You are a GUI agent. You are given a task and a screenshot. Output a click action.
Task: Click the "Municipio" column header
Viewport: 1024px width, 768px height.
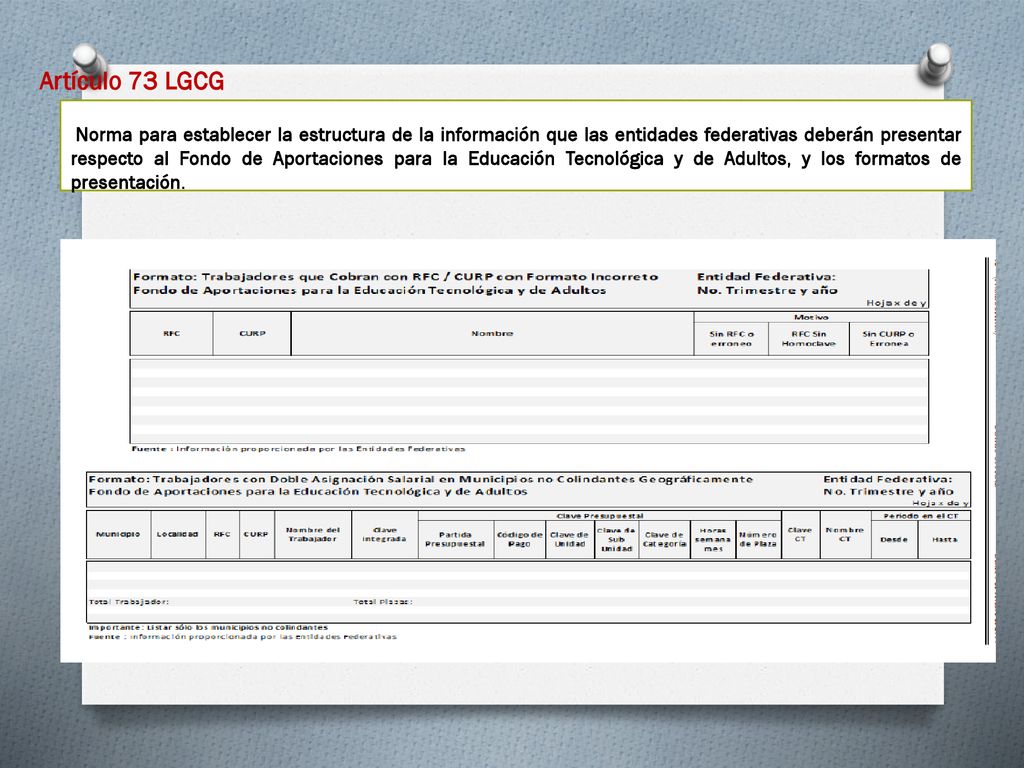(x=118, y=534)
